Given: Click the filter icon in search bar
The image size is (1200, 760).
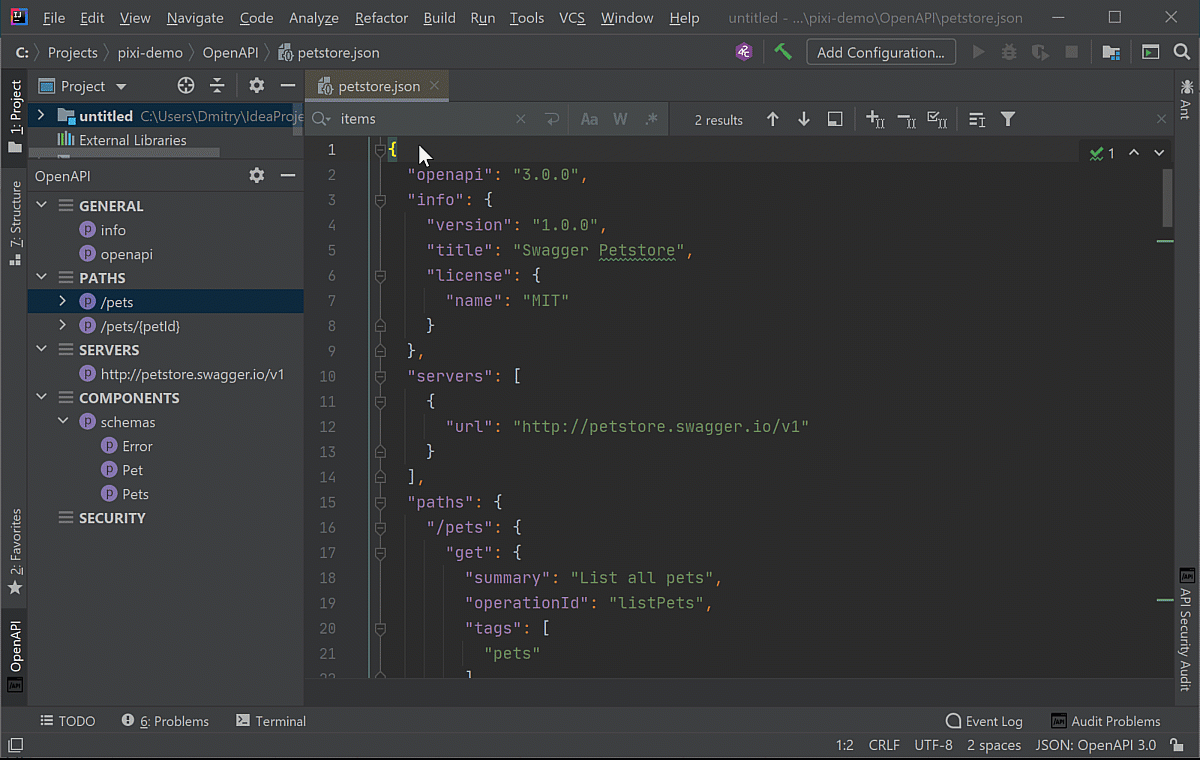Looking at the screenshot, I should (x=1008, y=119).
